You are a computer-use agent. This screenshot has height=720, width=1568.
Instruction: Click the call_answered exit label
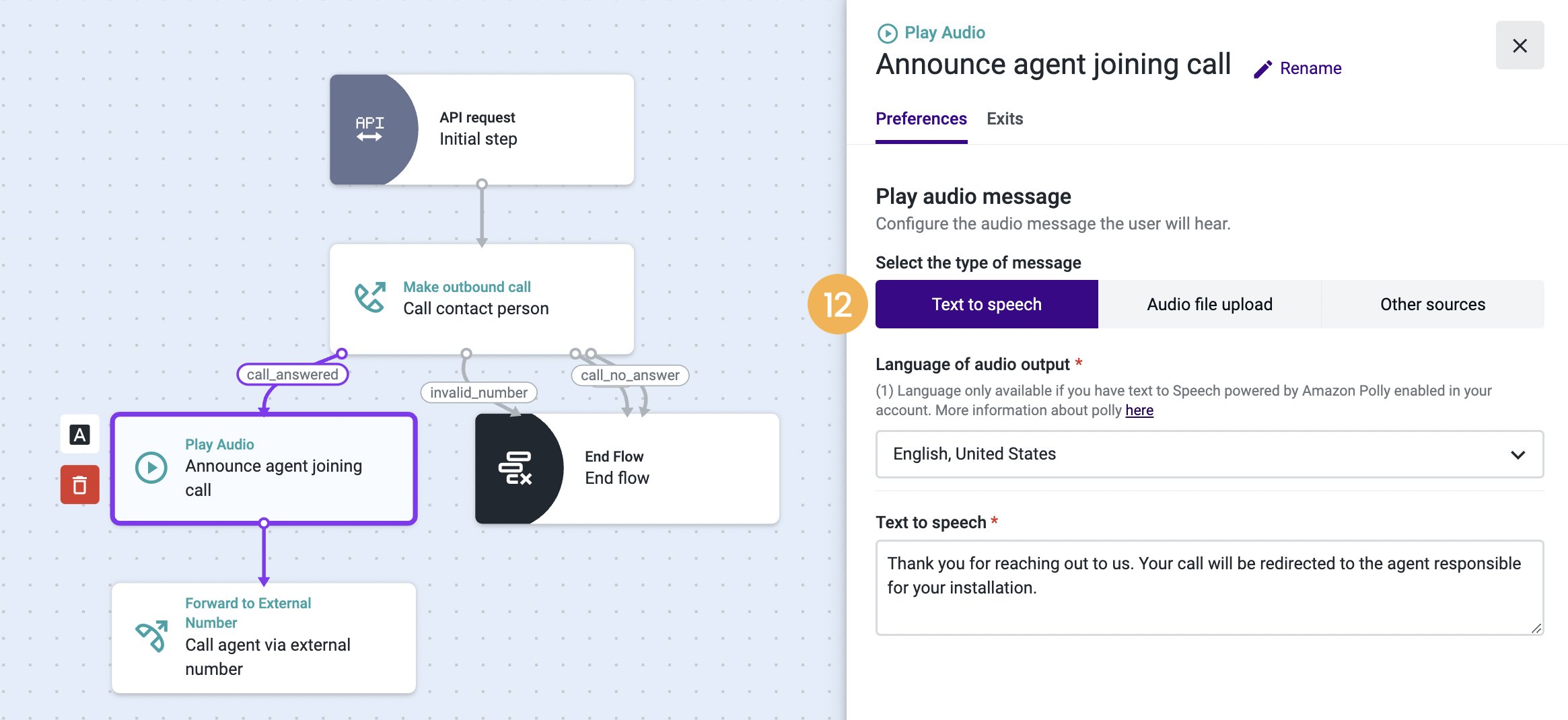[x=292, y=374]
